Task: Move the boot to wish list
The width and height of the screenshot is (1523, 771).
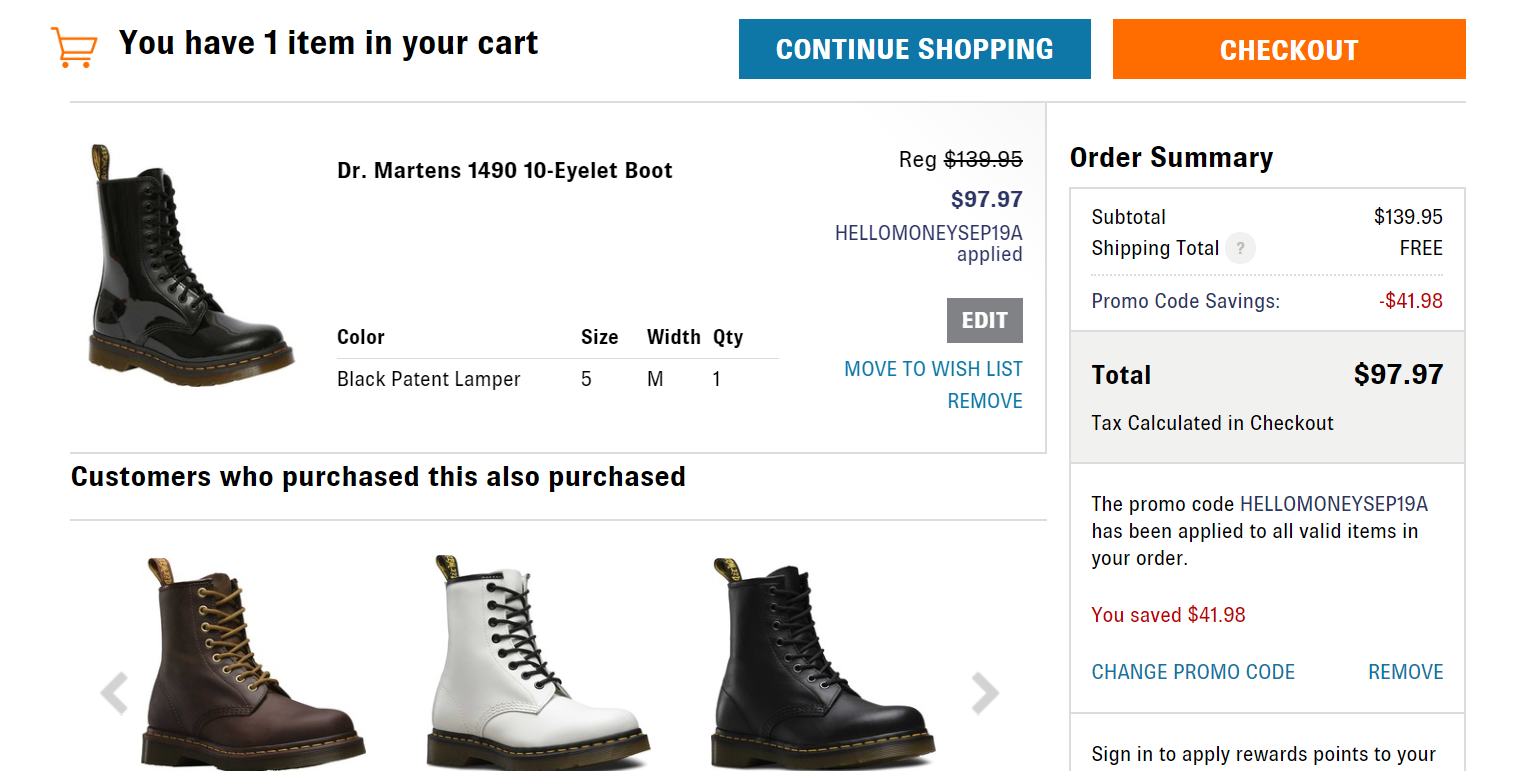Action: click(x=933, y=369)
